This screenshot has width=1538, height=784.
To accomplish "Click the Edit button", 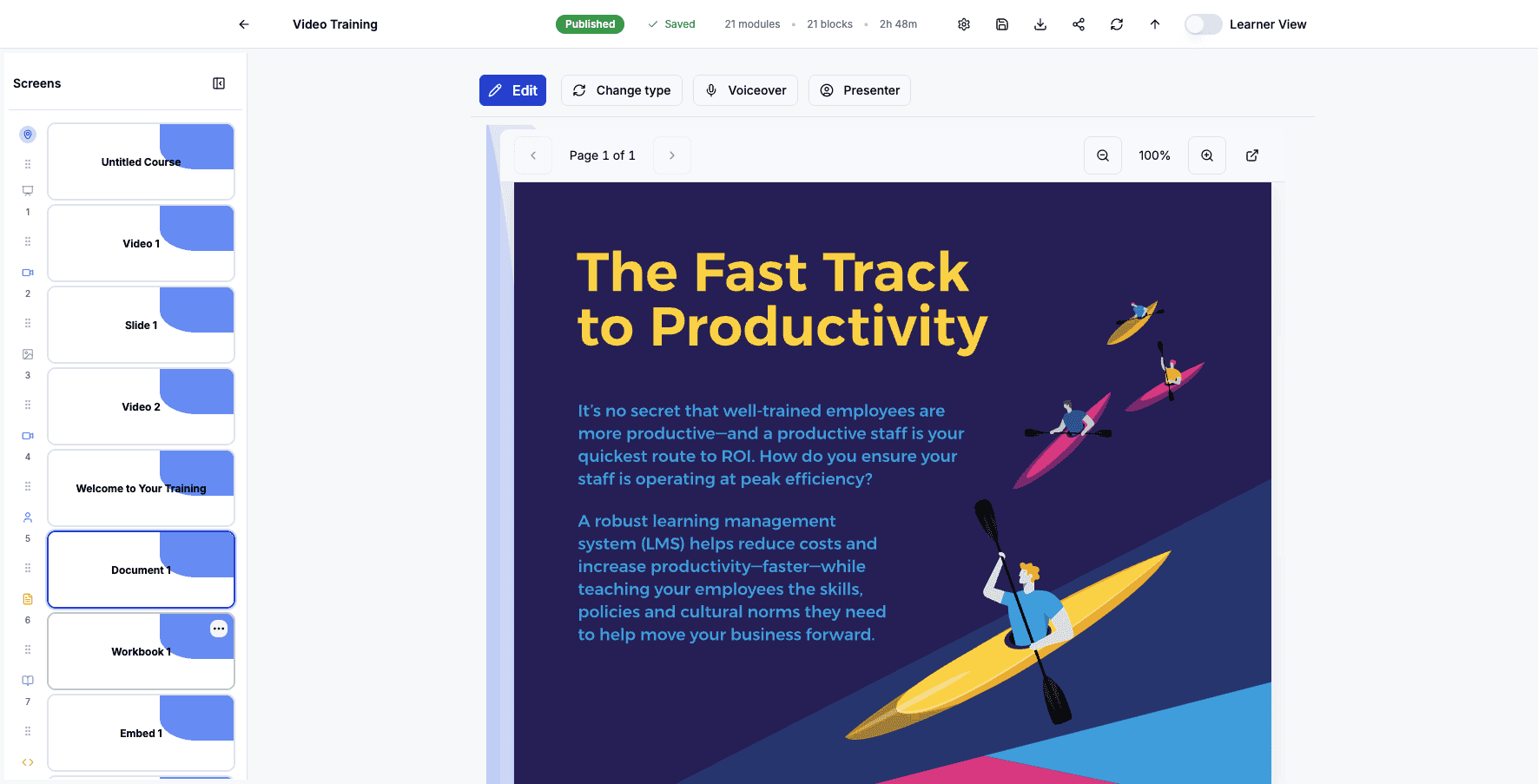I will pos(512,90).
